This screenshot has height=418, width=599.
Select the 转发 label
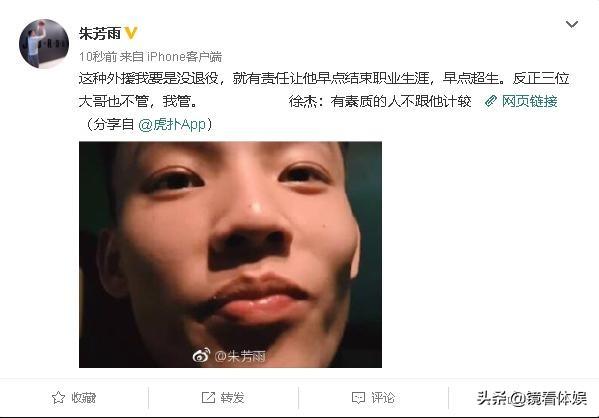click(x=232, y=398)
